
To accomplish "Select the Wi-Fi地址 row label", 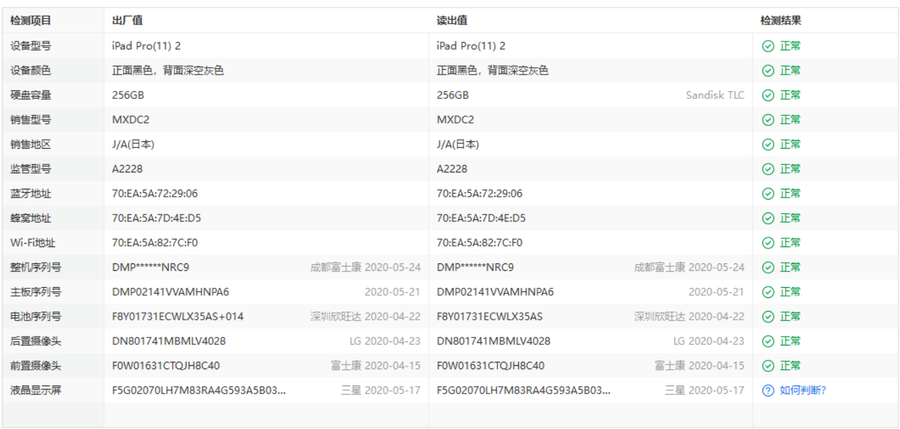I will (x=33, y=243).
